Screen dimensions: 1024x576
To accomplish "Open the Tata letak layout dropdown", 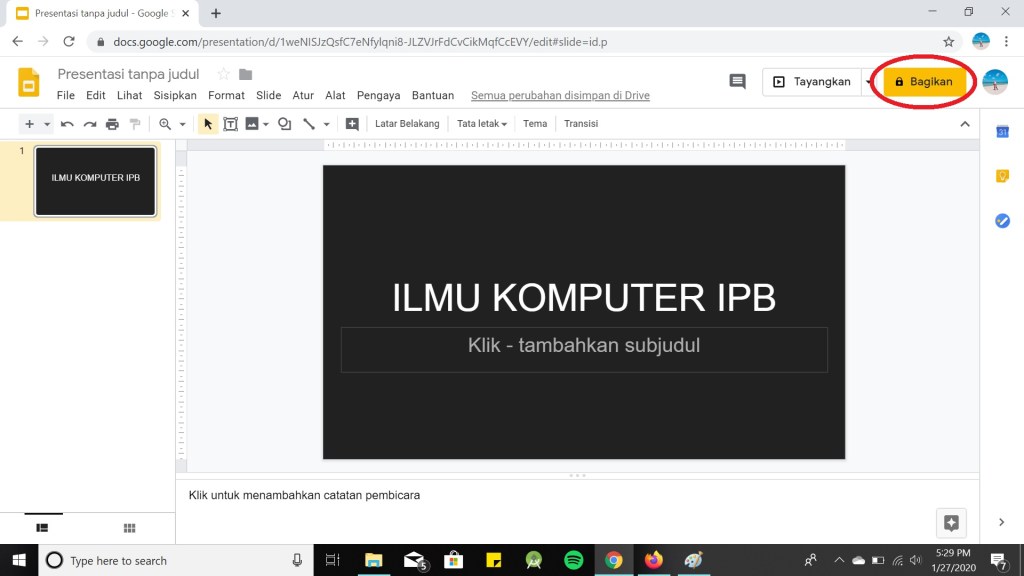I will pos(481,124).
